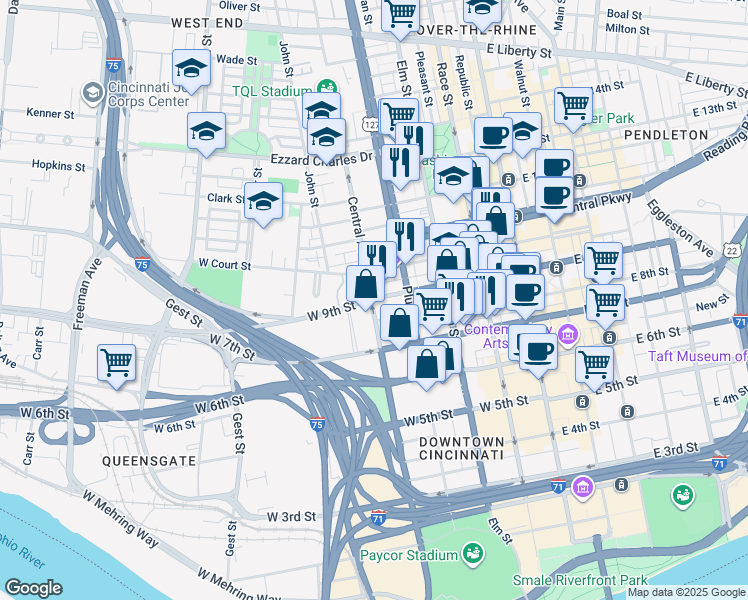The width and height of the screenshot is (748, 600).
Task: Select the Paycor Stadium green pin icon
Action: (x=474, y=555)
